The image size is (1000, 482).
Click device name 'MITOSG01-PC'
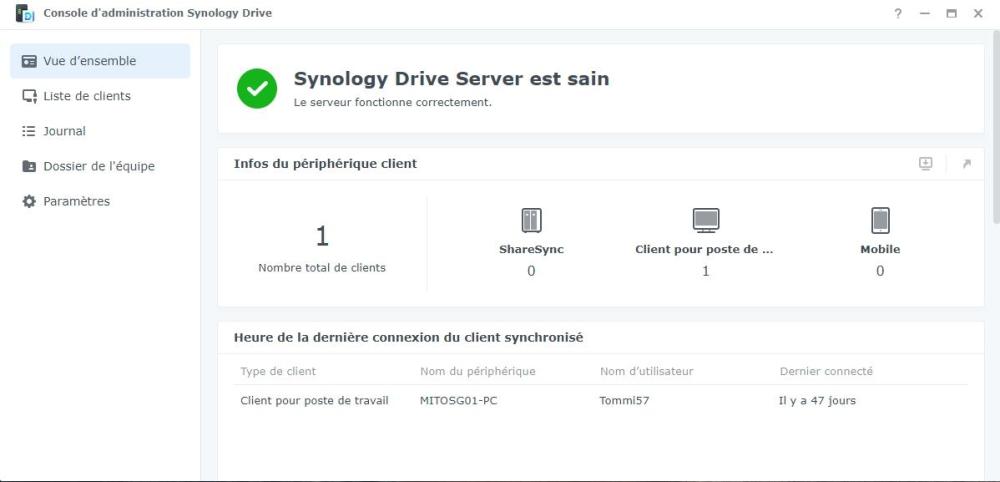coord(459,401)
